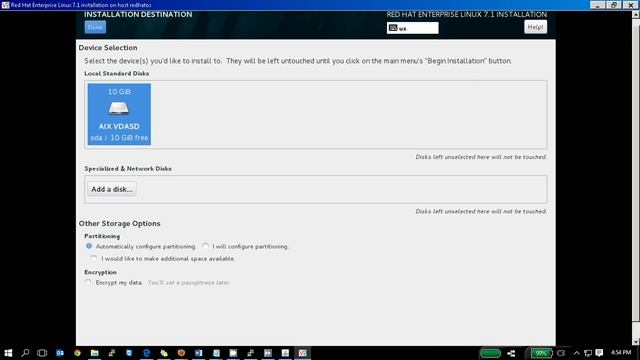Click the 4:54 PM clock

click(x=621, y=353)
